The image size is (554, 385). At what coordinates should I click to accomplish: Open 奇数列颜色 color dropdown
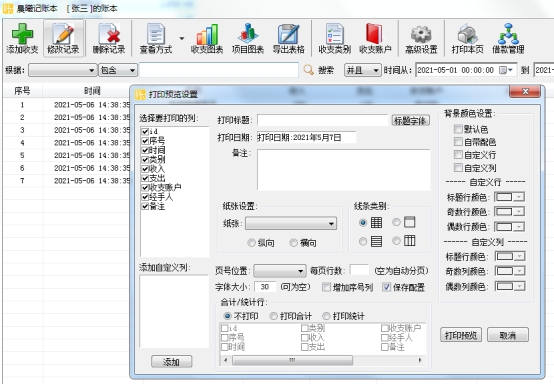coord(510,271)
